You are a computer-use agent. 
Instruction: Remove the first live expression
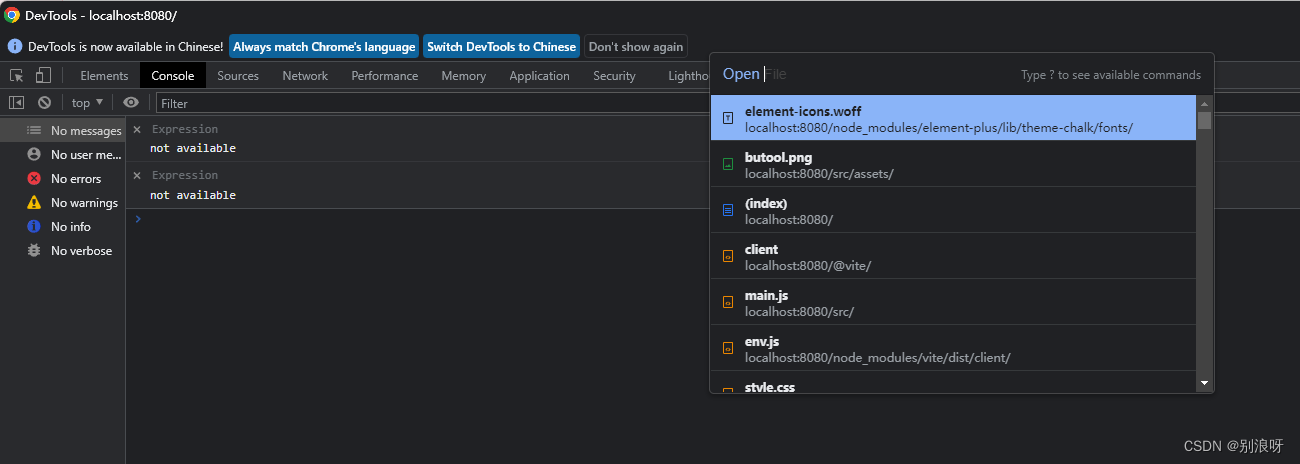point(137,129)
